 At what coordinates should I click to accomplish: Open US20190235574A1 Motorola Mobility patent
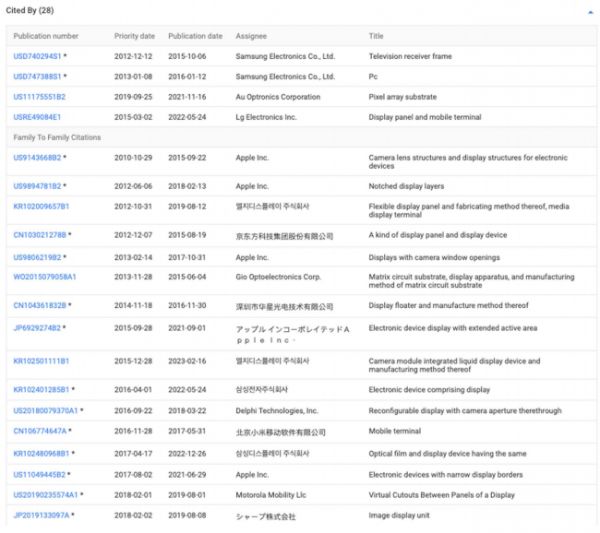click(x=46, y=495)
